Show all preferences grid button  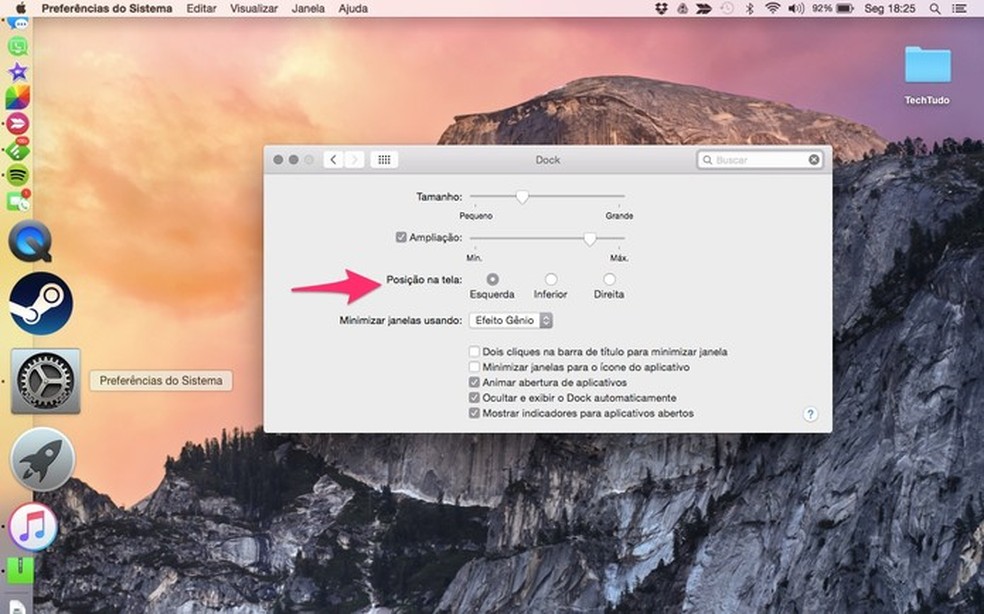click(384, 159)
